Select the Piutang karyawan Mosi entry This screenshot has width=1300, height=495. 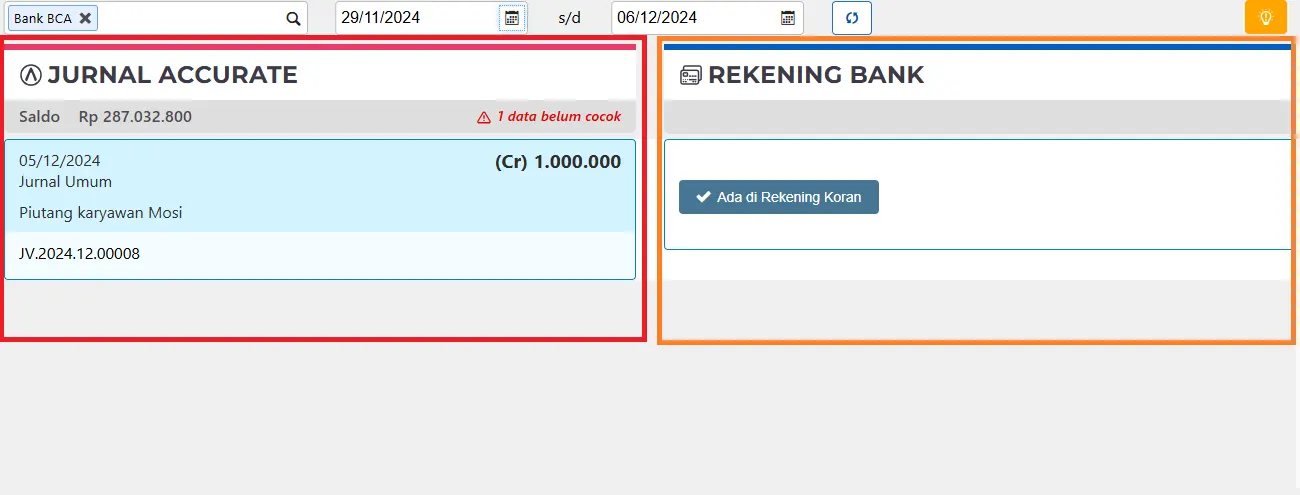pyautogui.click(x=101, y=212)
